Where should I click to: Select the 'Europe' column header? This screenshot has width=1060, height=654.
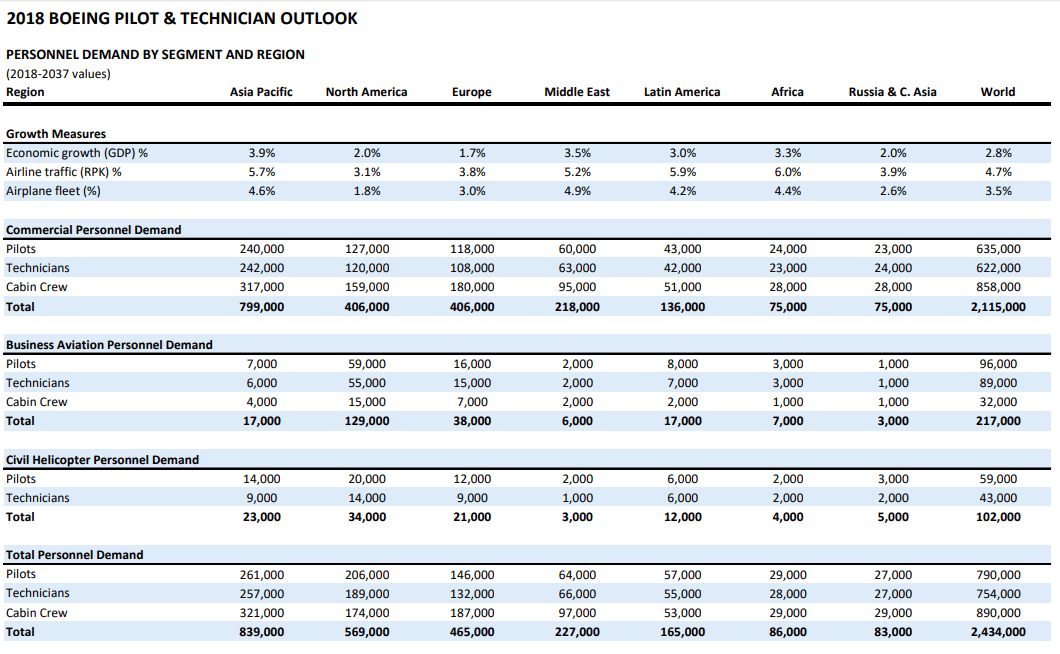[472, 92]
